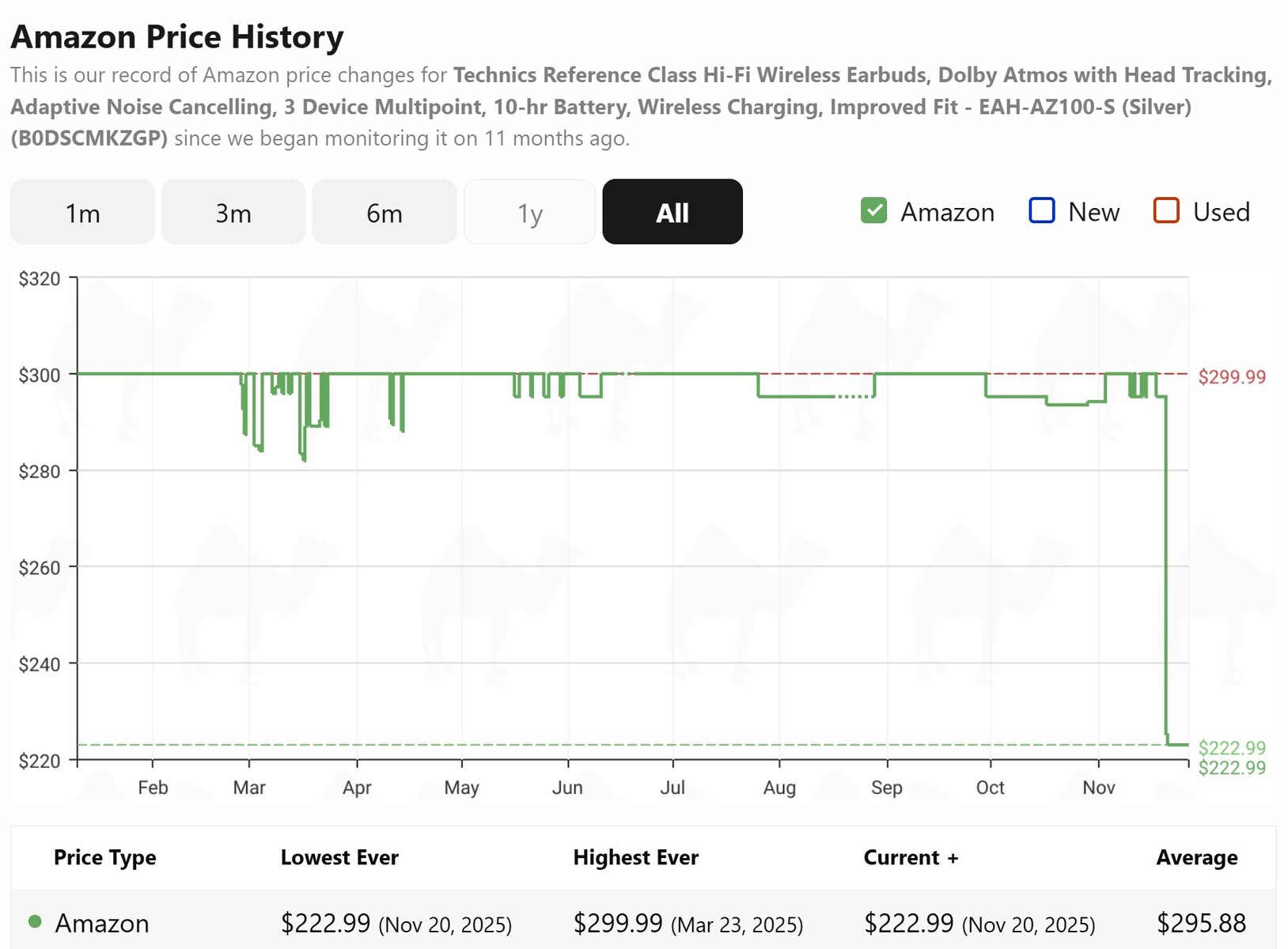Enable the Used price checkbox

1167,211
